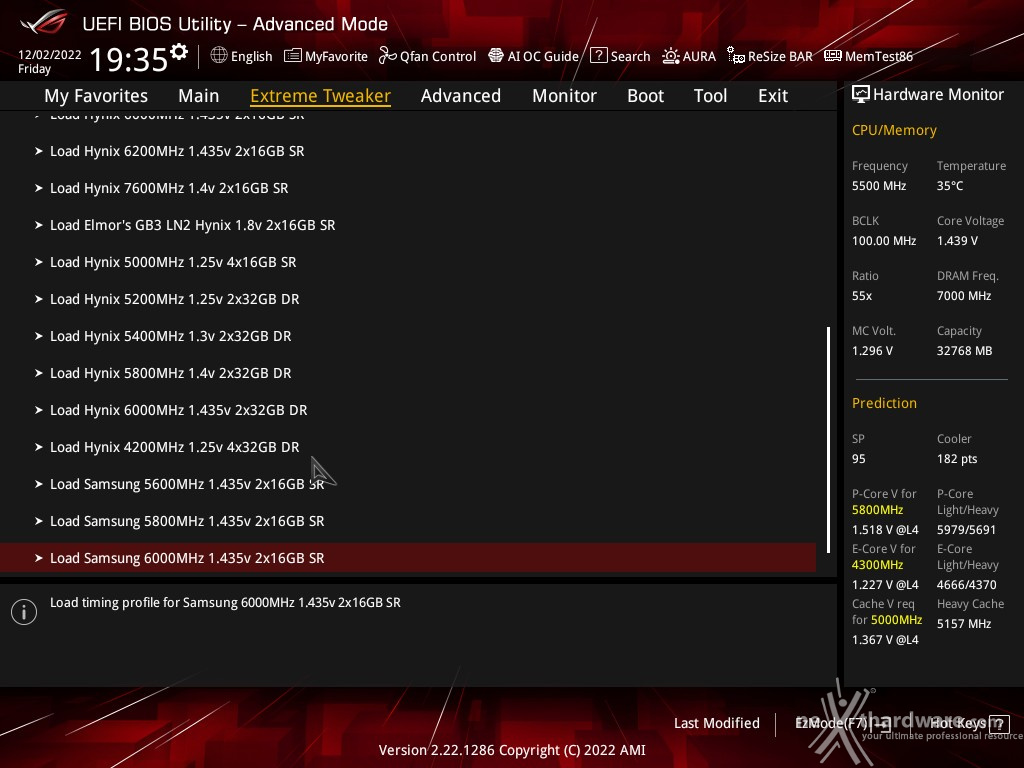Click the ReSize BAR icon
This screenshot has height=768, width=1024.
point(736,56)
